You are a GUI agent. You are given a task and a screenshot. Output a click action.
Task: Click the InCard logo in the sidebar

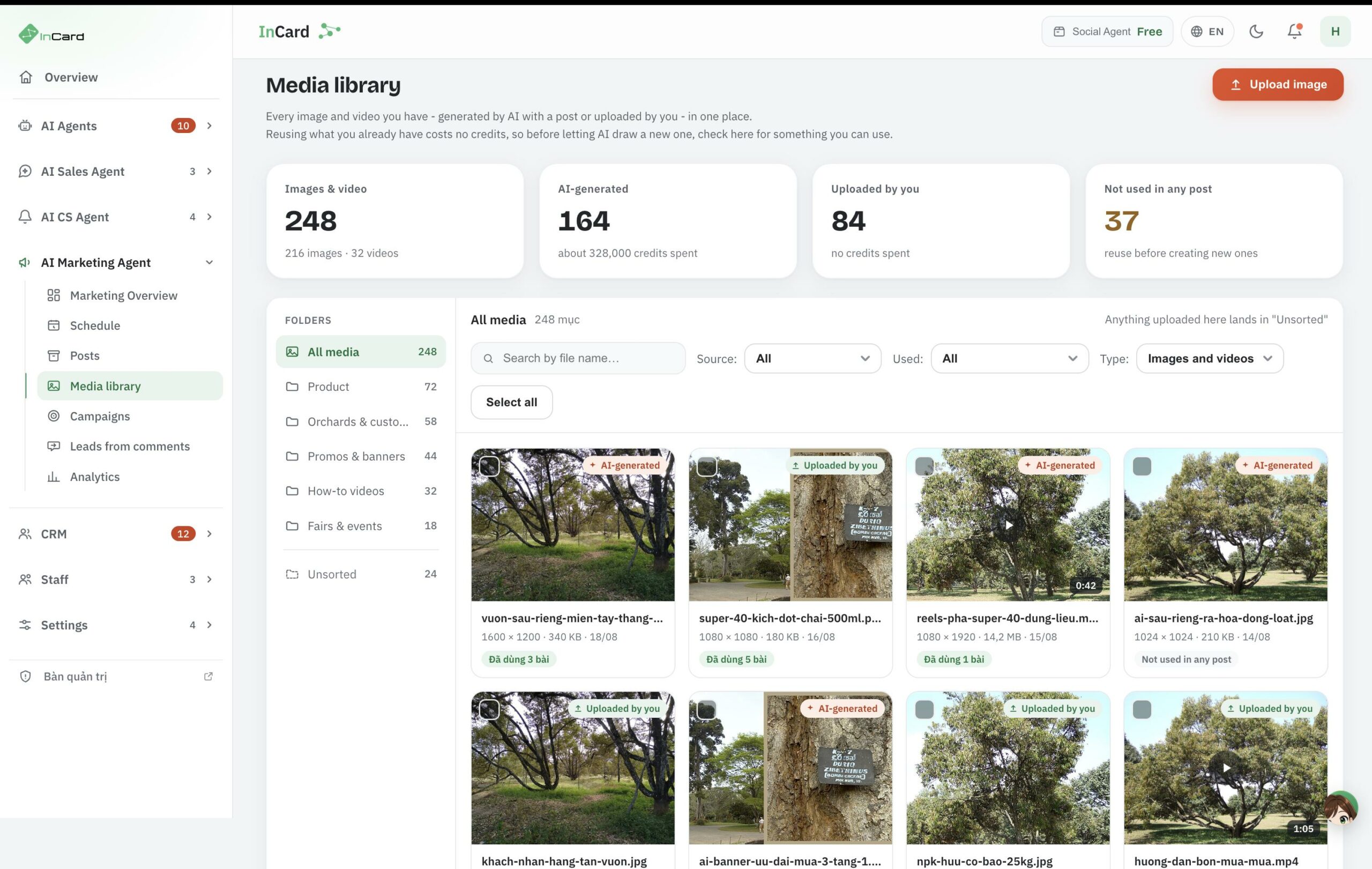pyautogui.click(x=51, y=35)
